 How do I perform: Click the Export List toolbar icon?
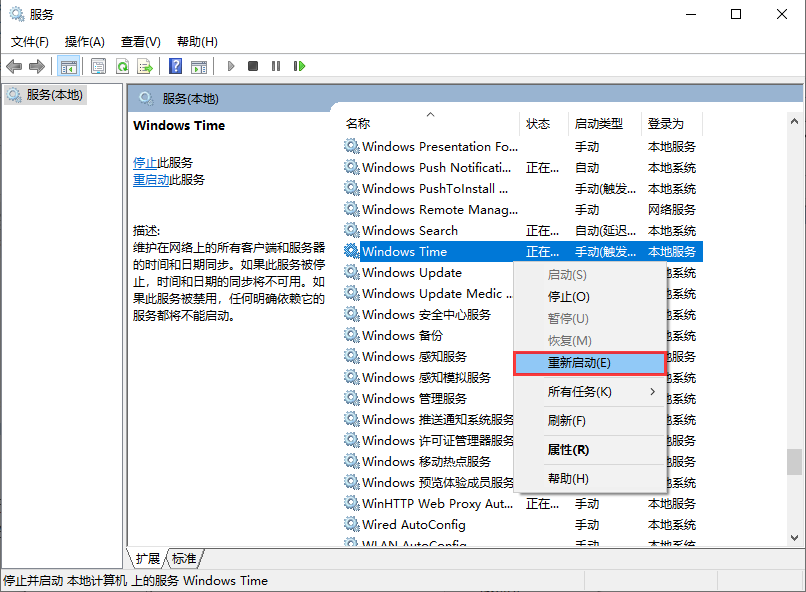click(x=145, y=66)
